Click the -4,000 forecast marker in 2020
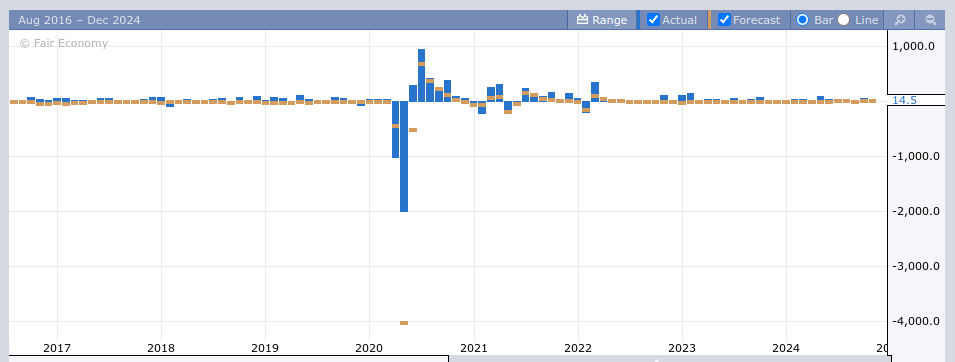The image size is (955, 362). tap(404, 323)
